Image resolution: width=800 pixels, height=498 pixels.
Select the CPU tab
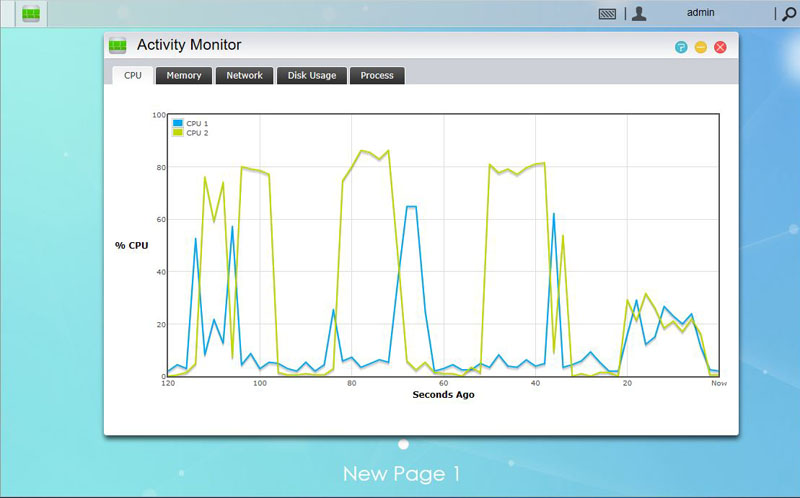133,76
